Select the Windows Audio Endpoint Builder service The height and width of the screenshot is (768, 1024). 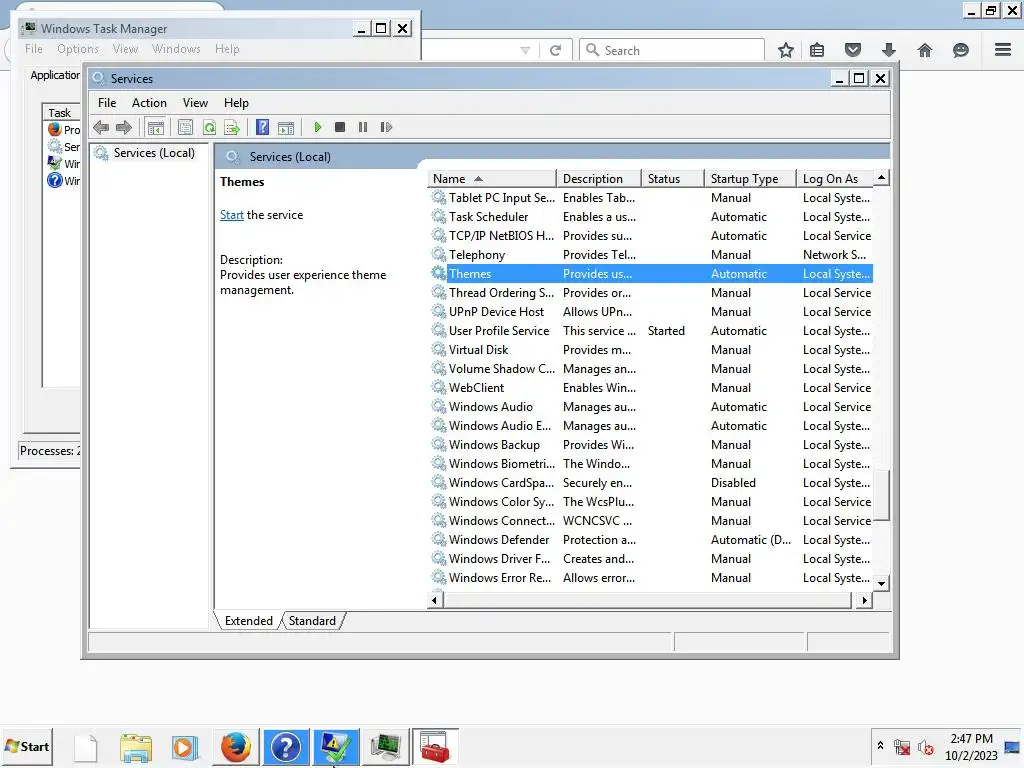[651, 425]
